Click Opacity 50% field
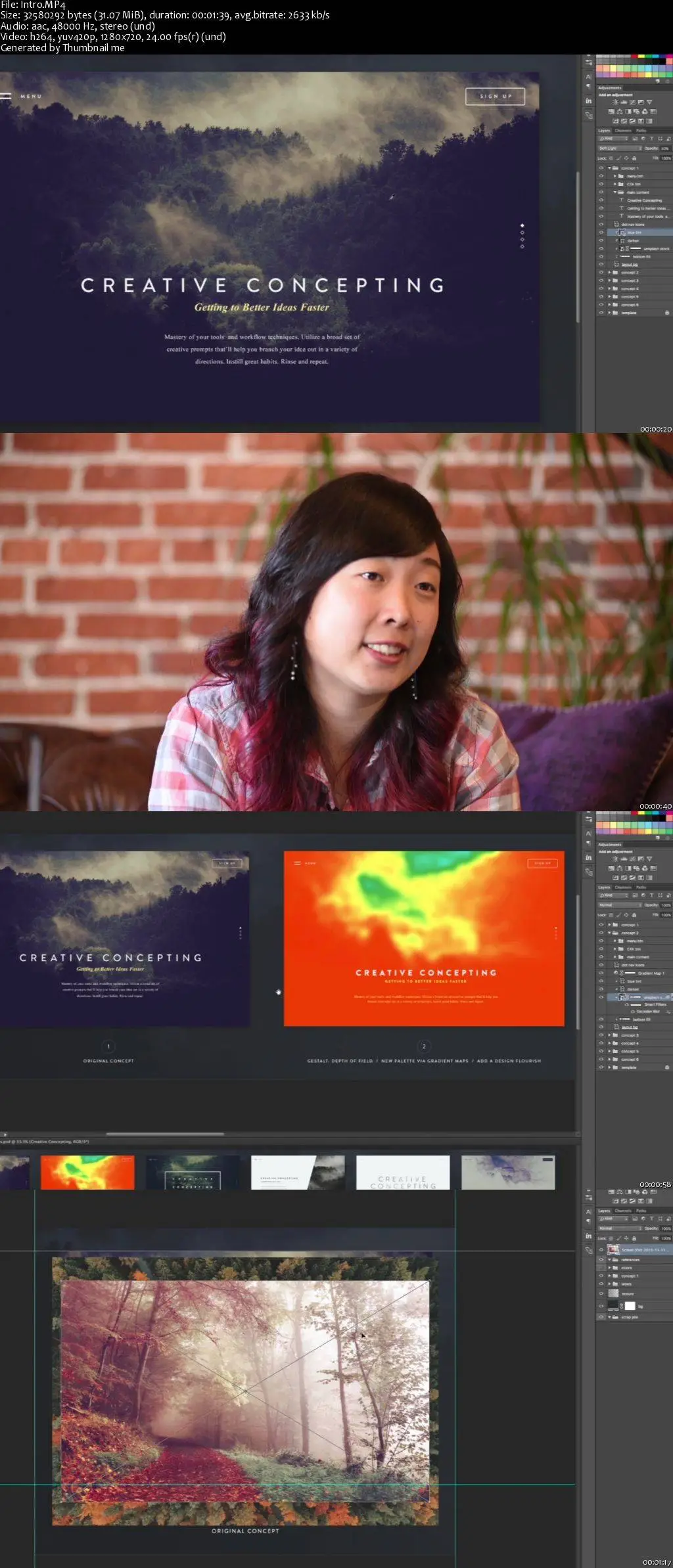Image resolution: width=673 pixels, height=1568 pixels. tap(665, 148)
